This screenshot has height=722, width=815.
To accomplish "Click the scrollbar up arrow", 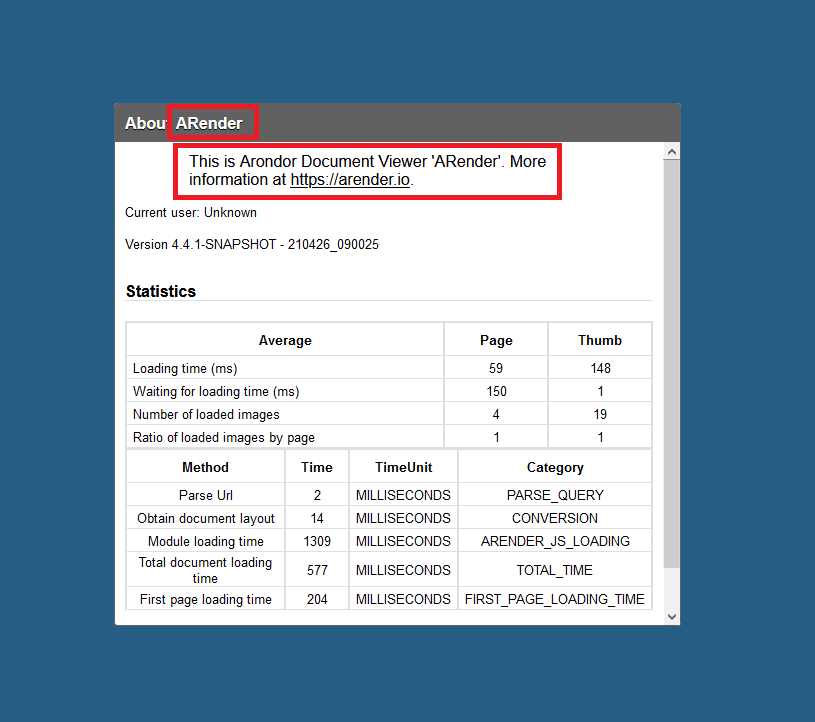I will (x=672, y=152).
